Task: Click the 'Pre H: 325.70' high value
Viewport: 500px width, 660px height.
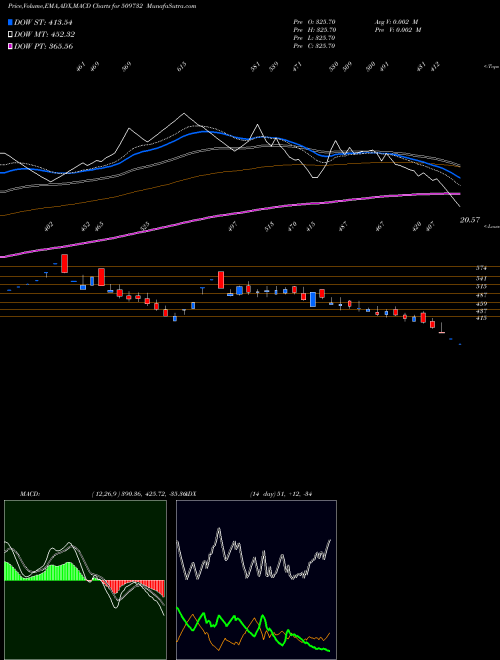Action: pos(314,30)
